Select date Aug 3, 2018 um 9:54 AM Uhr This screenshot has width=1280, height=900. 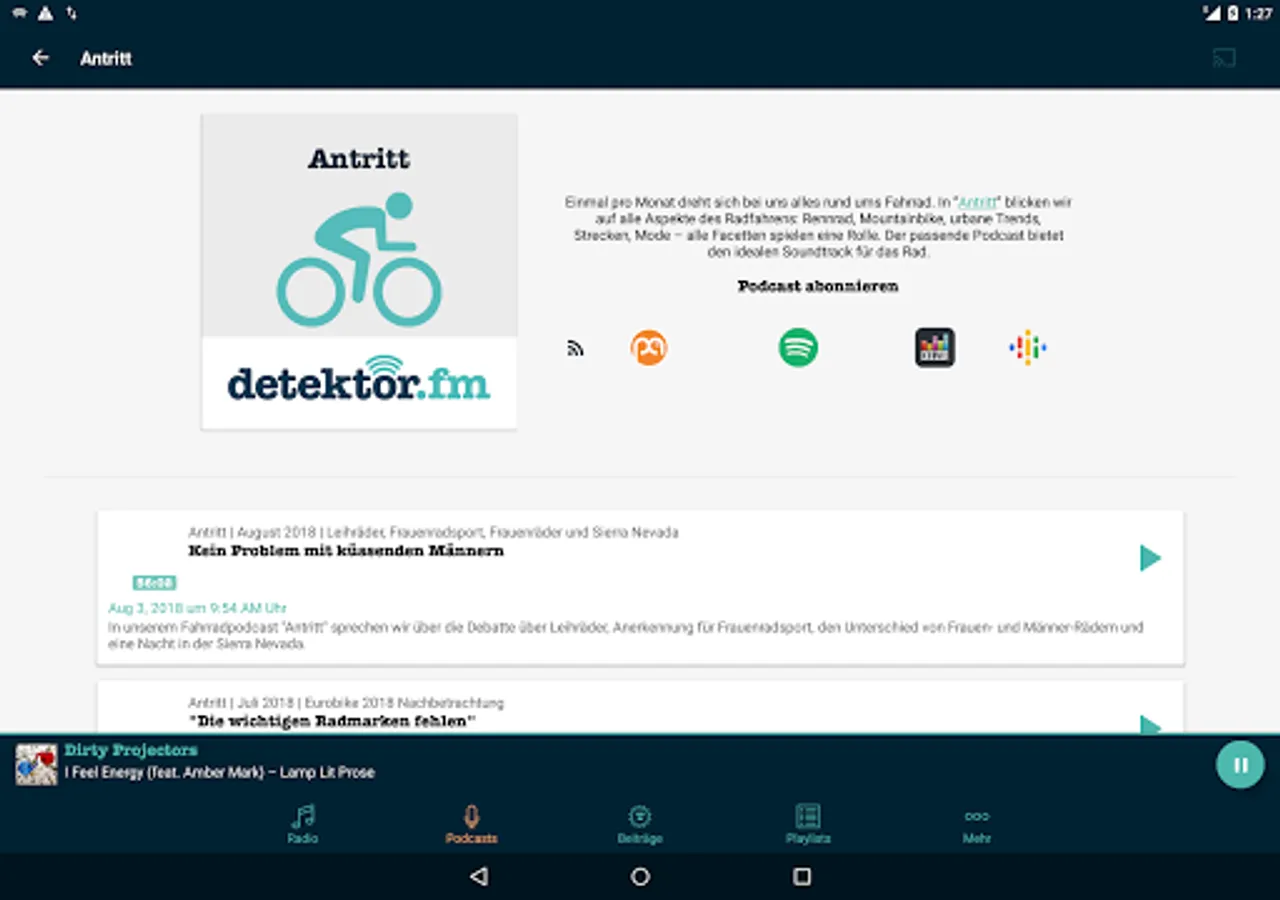198,608
